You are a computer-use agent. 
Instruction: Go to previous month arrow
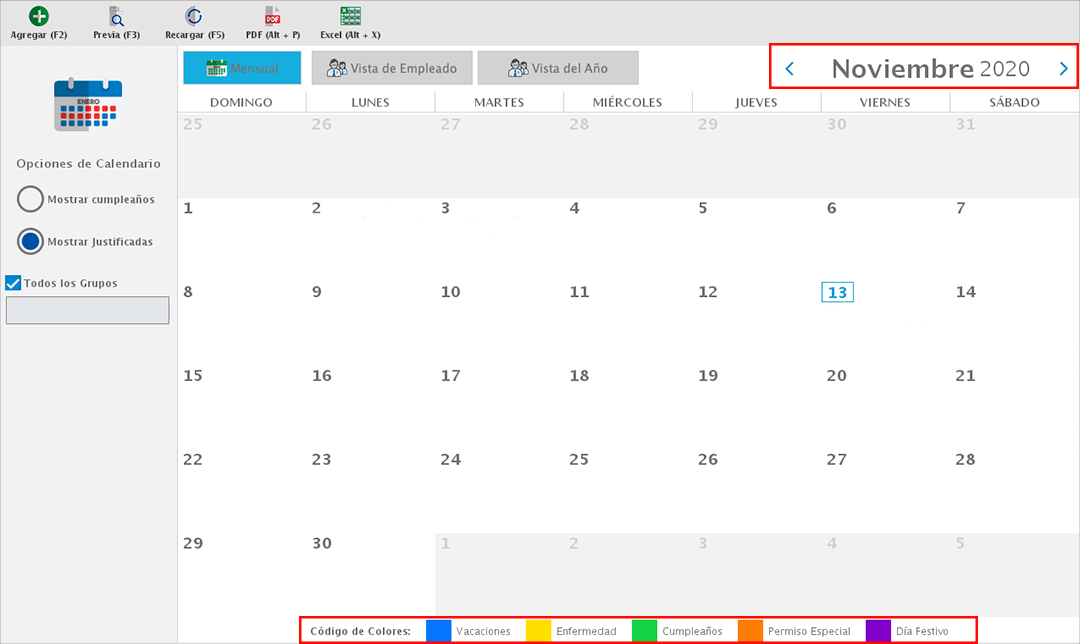click(790, 69)
